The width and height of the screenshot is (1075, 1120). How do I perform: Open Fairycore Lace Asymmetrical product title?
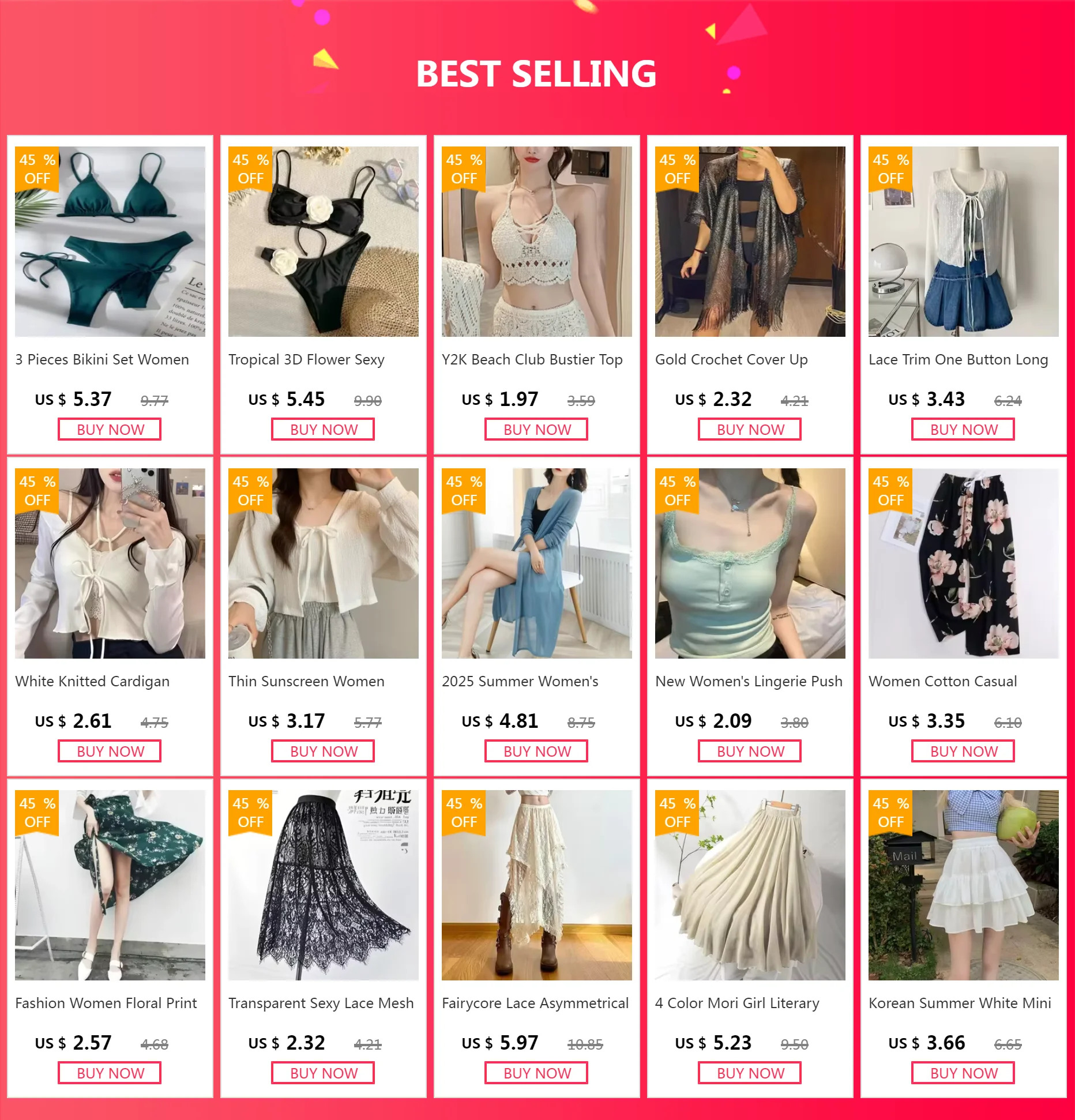click(535, 1004)
